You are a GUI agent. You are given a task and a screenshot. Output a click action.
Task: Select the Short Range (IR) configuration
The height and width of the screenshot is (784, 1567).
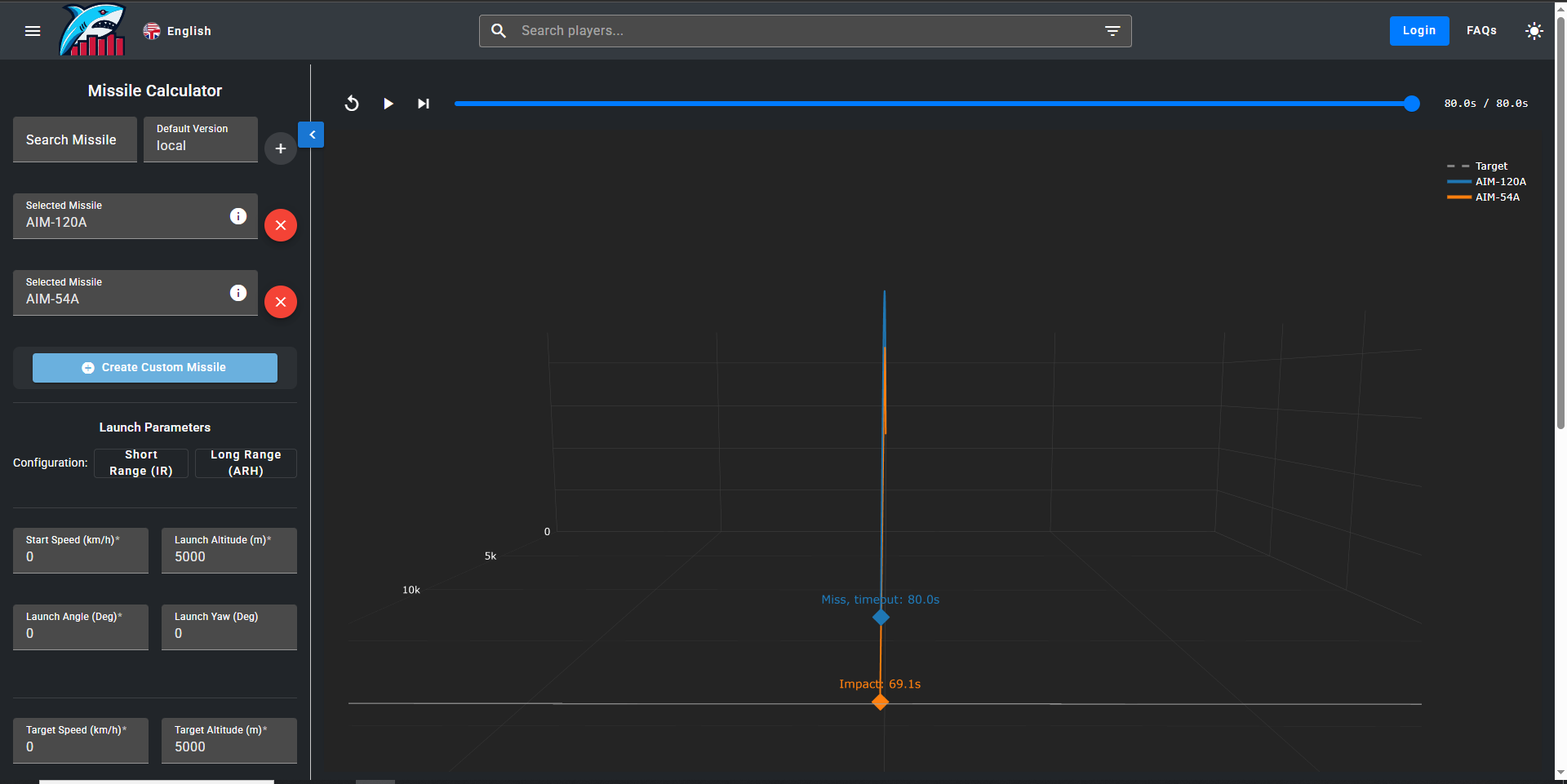tap(141, 463)
